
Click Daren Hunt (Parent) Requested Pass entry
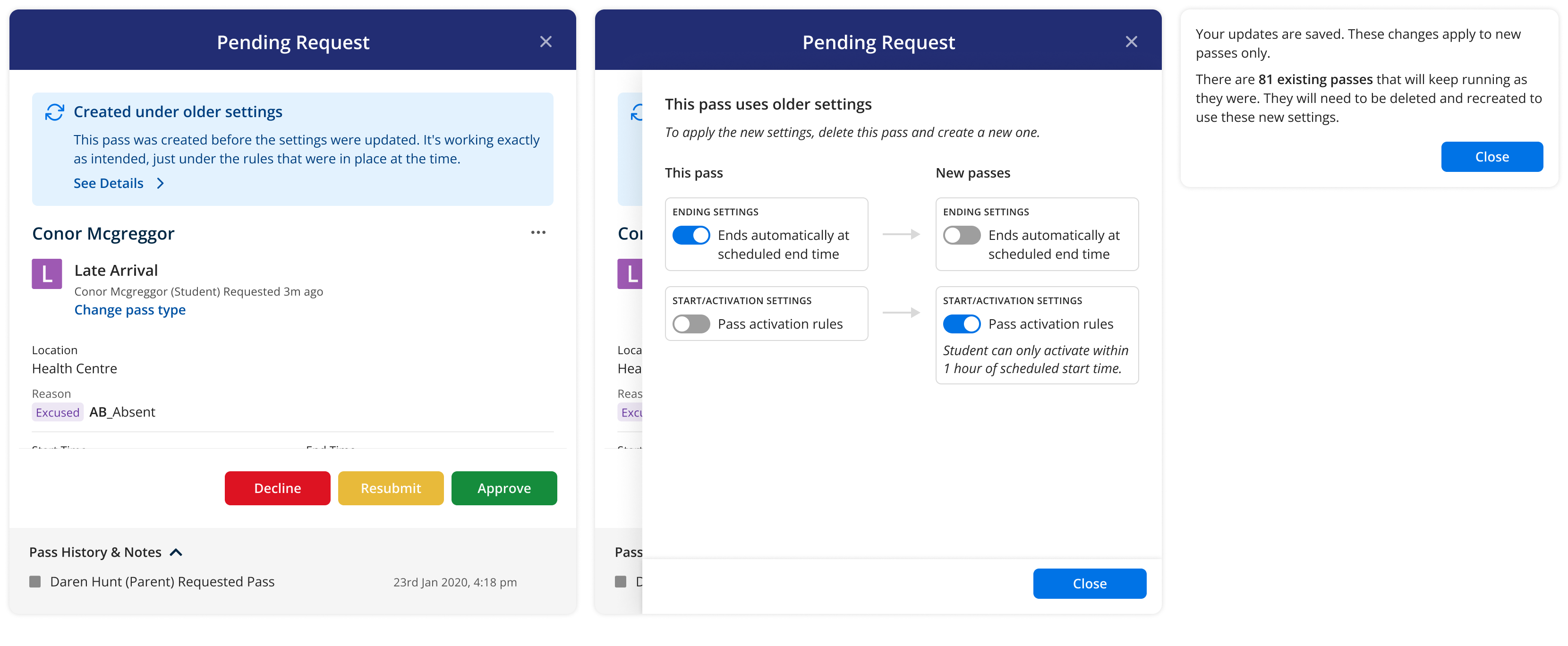[x=162, y=581]
